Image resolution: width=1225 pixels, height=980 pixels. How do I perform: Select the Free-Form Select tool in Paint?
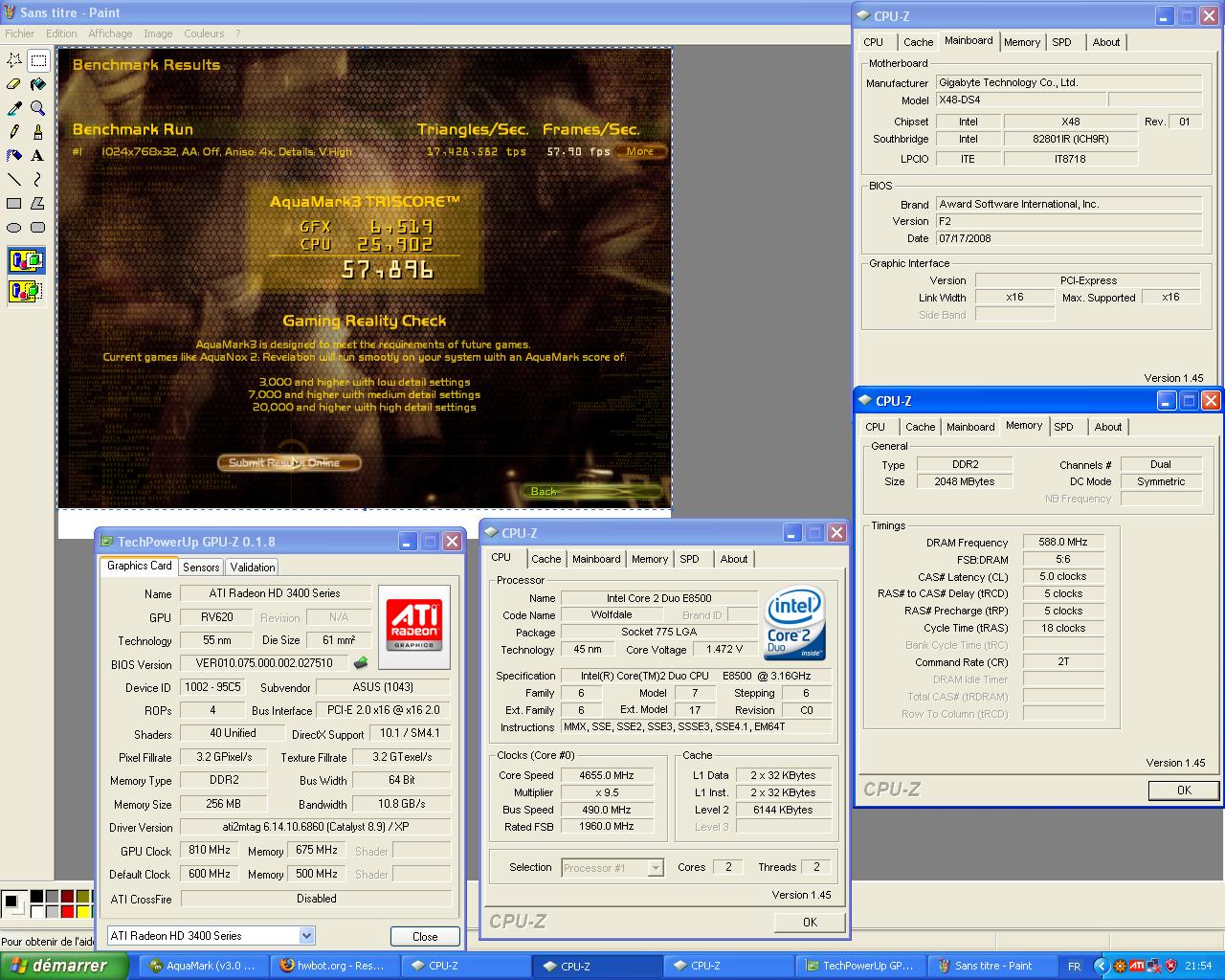[x=14, y=59]
